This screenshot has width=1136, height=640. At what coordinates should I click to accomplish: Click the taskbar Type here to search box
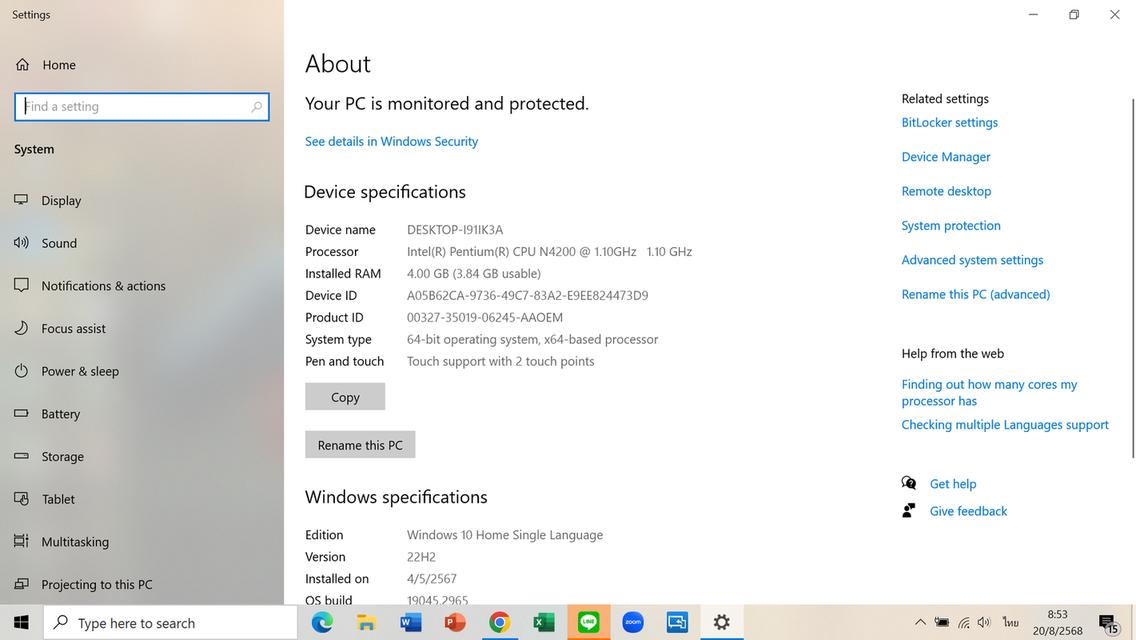click(x=170, y=623)
